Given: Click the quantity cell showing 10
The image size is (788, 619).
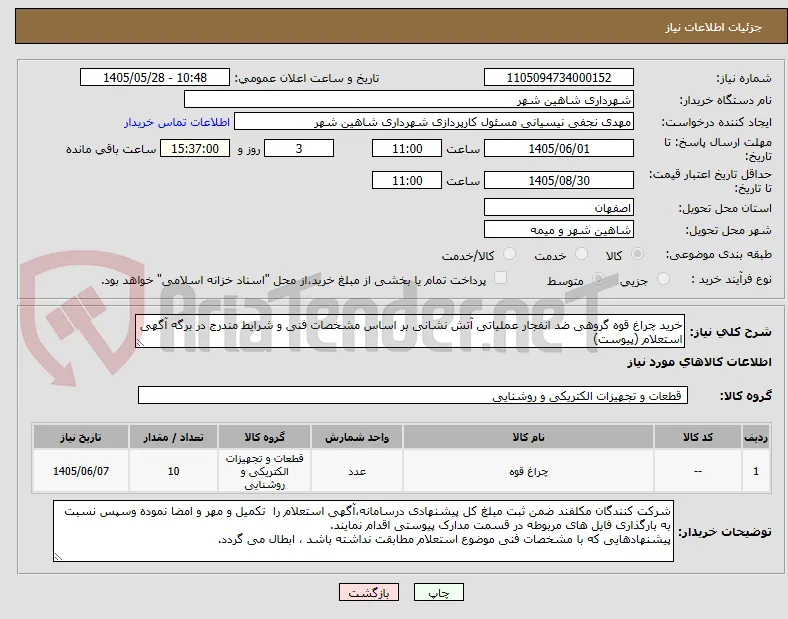Looking at the screenshot, I should 173,471.
